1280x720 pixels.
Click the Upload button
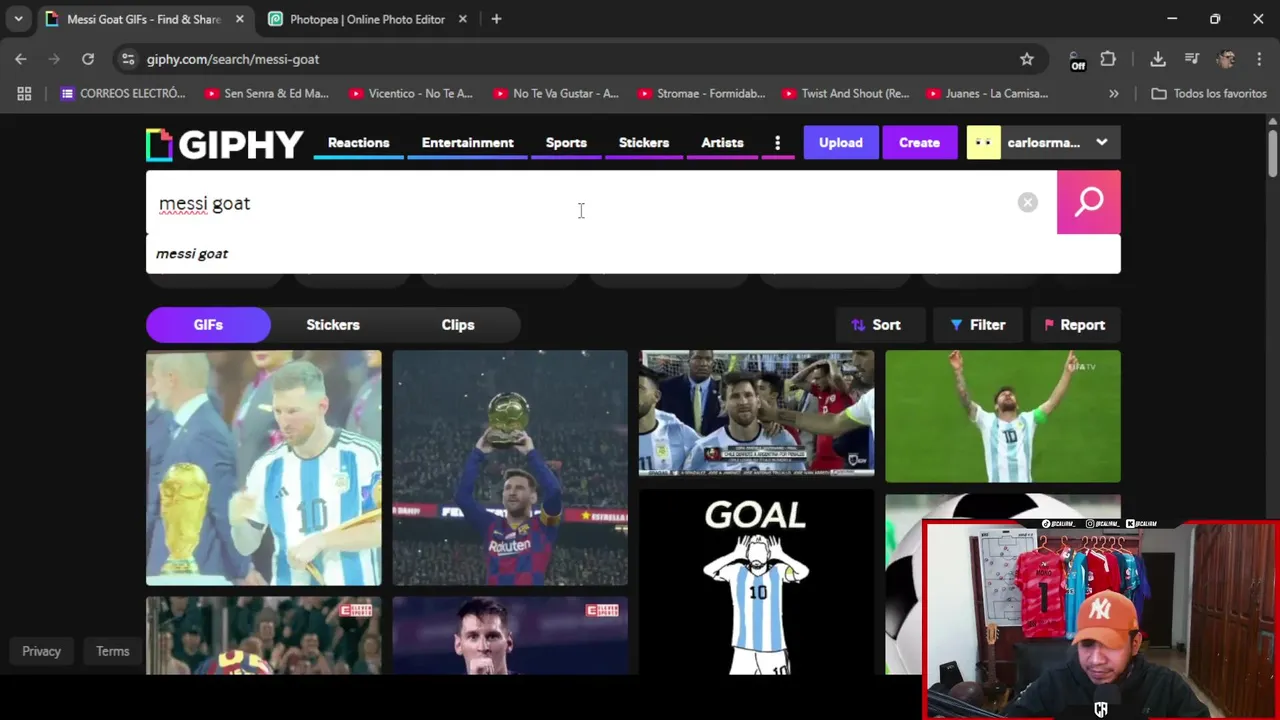(840, 142)
